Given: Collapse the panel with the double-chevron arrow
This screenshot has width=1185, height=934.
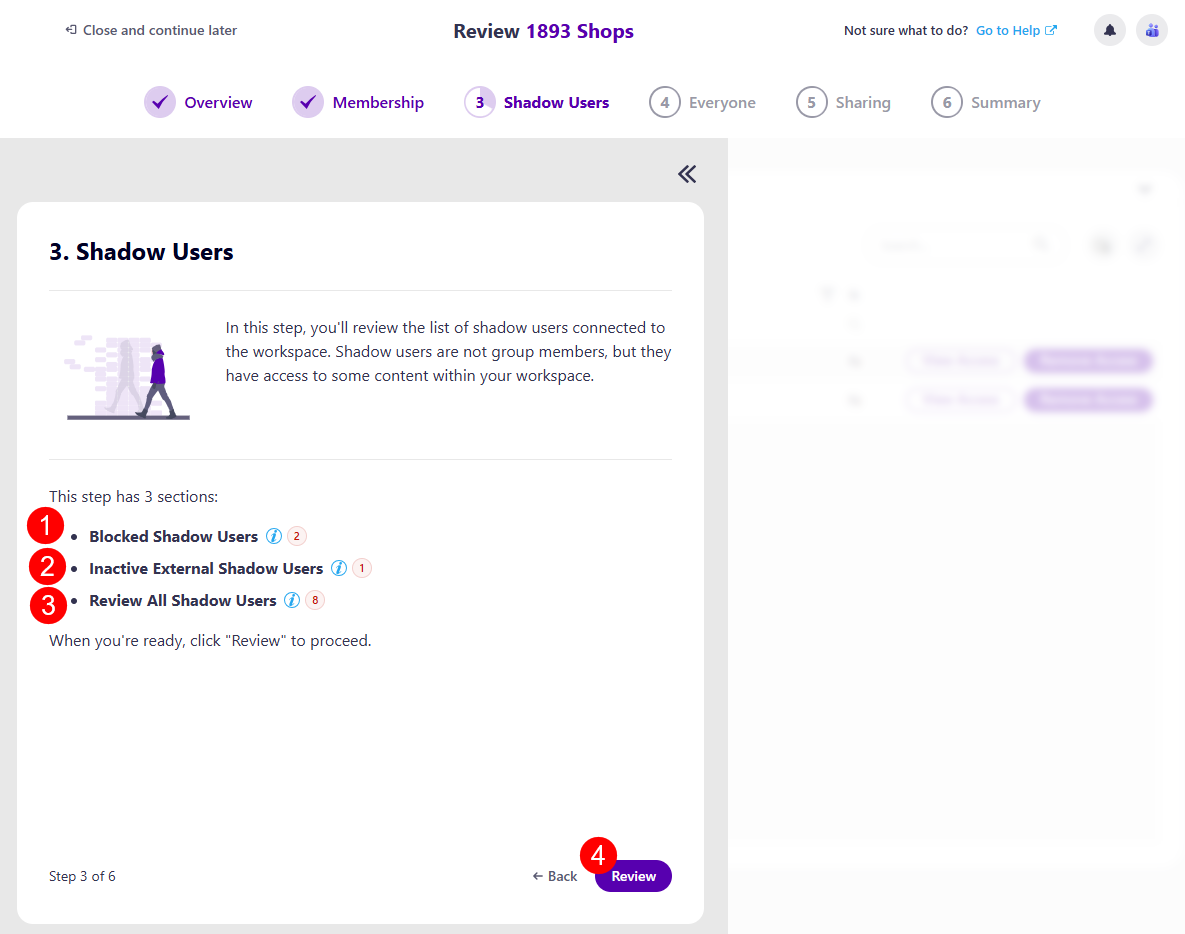Looking at the screenshot, I should 687,174.
